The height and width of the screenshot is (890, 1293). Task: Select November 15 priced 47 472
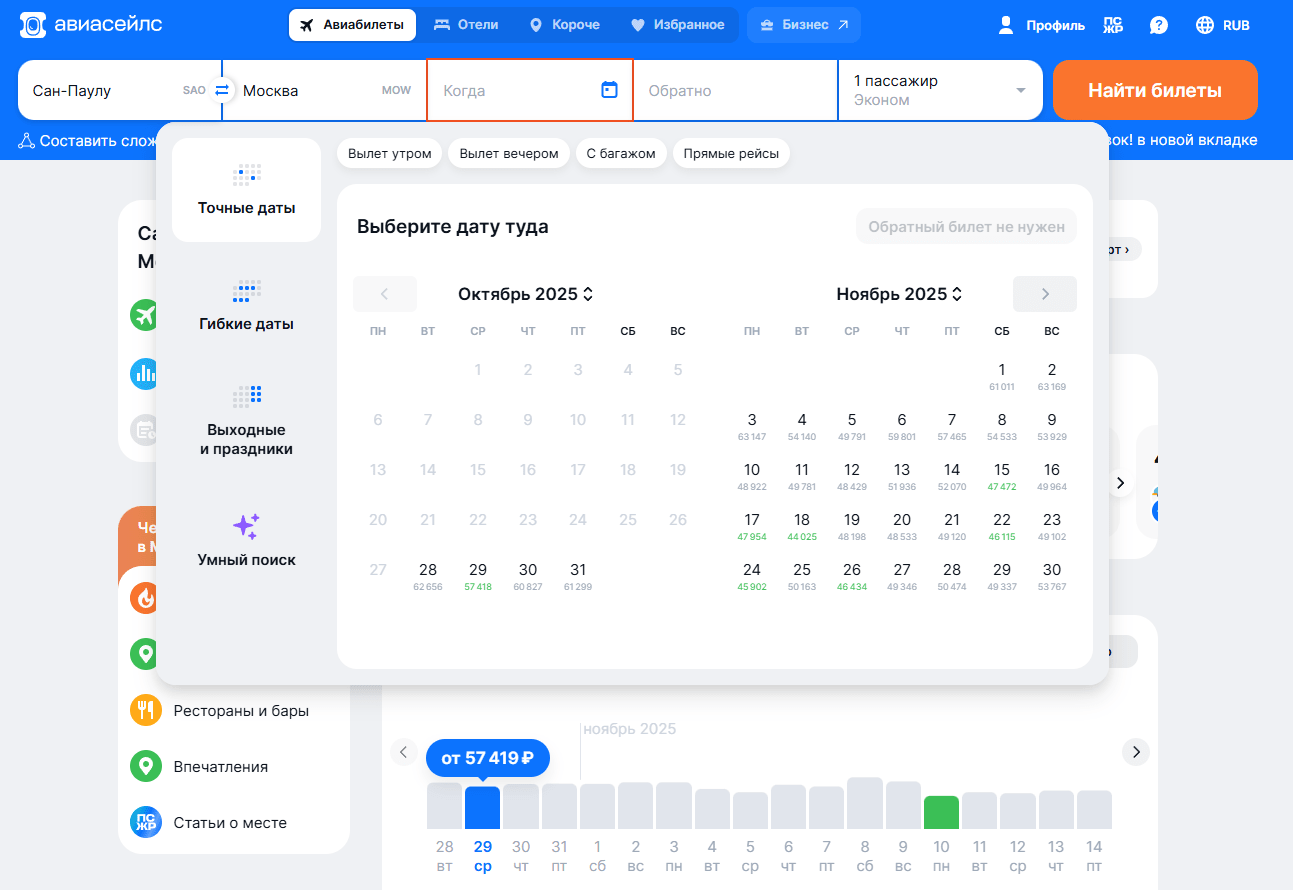point(1002,476)
